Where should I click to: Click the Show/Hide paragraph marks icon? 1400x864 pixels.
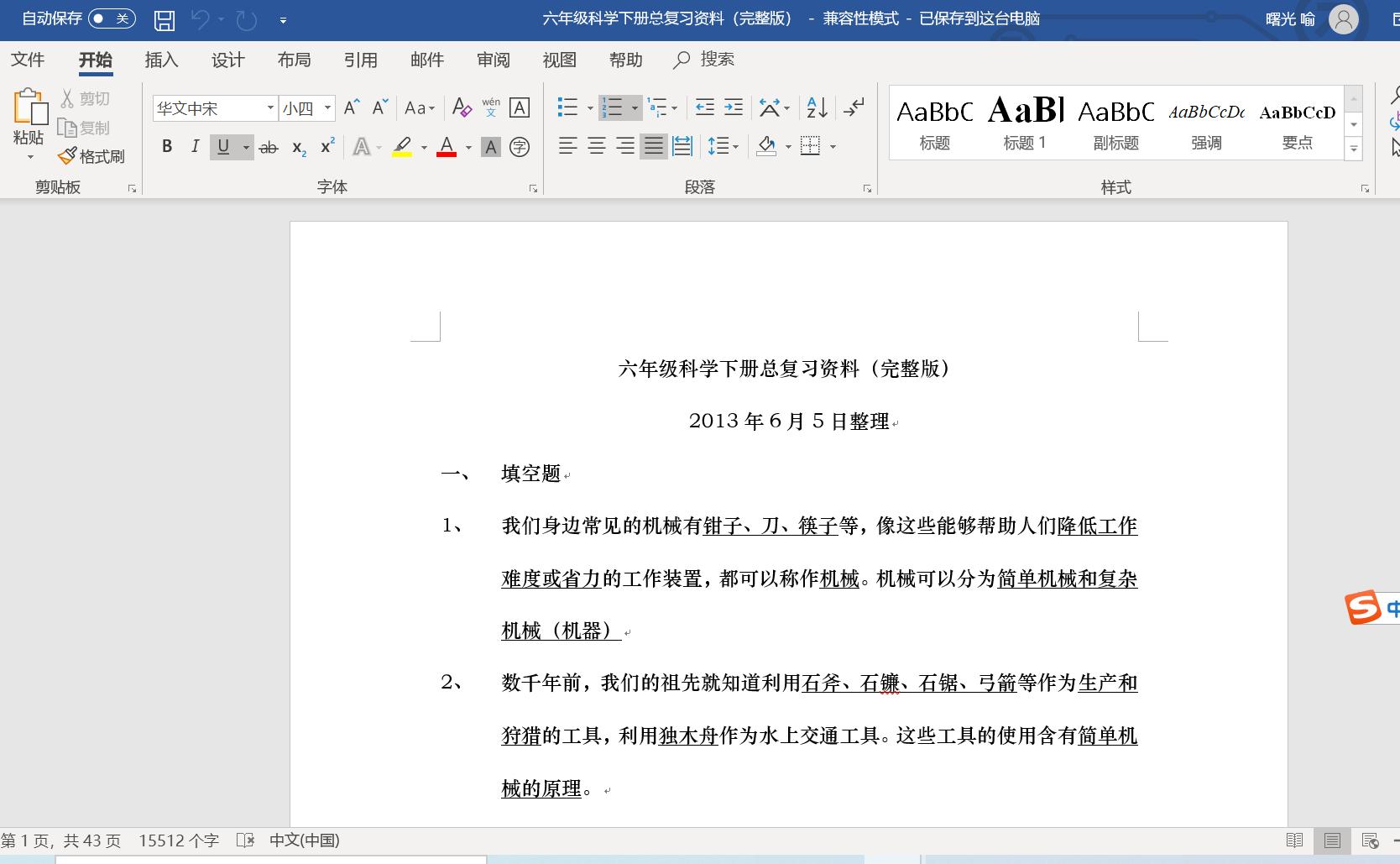[x=854, y=107]
